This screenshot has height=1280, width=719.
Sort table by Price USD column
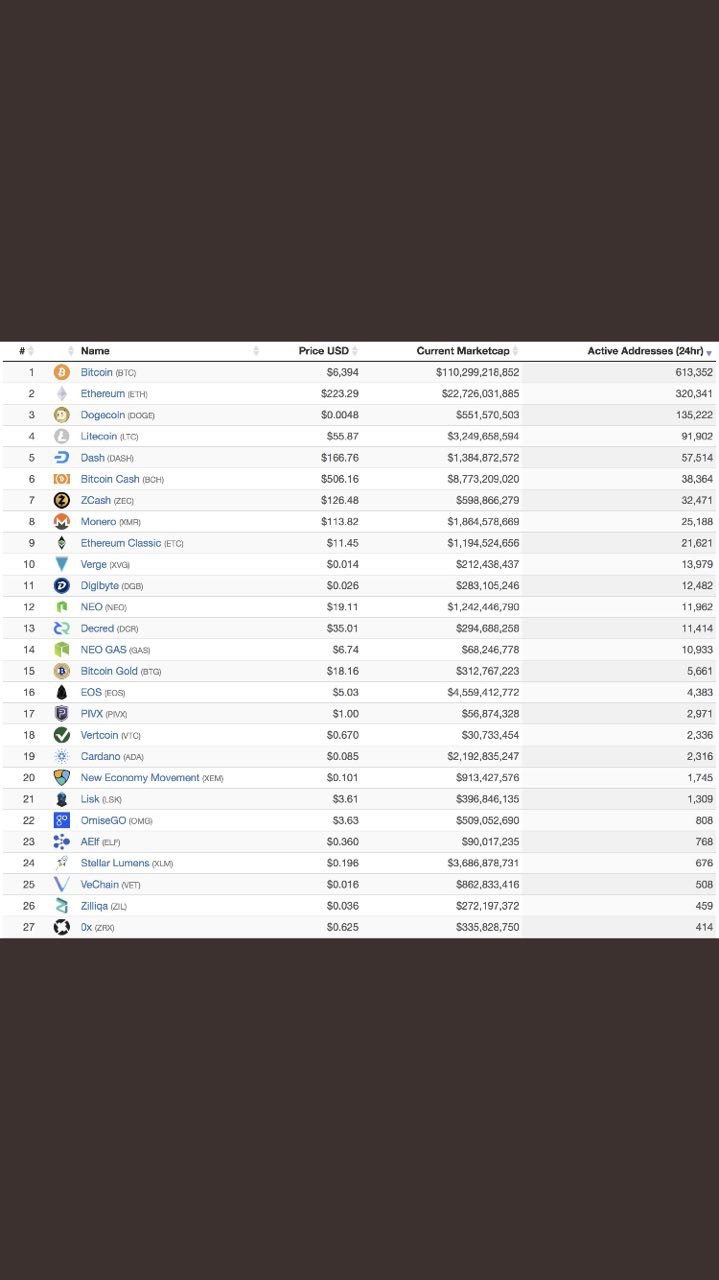(x=328, y=351)
